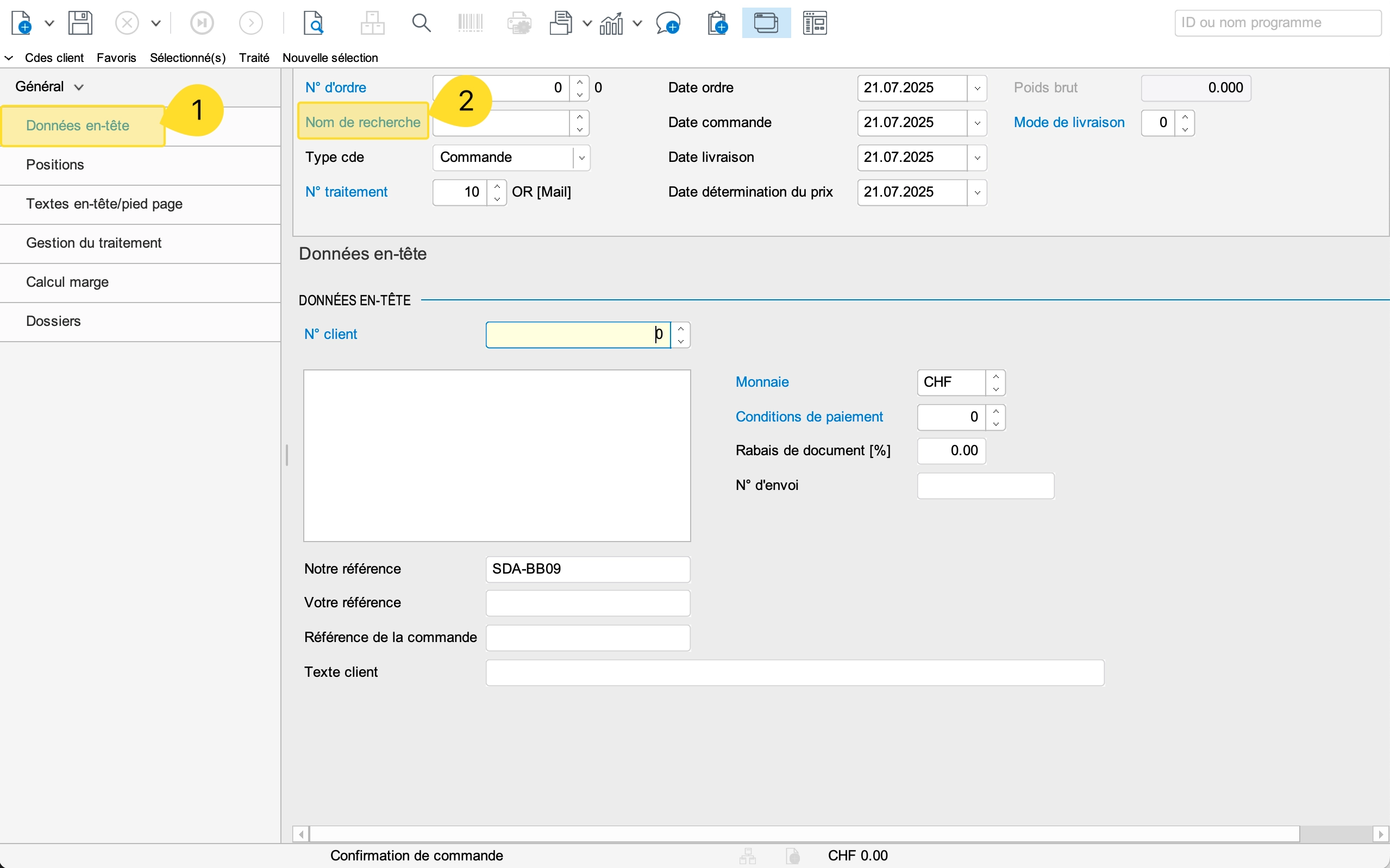Image resolution: width=1390 pixels, height=868 pixels.
Task: Open the Positions sidebar item
Action: (x=55, y=165)
